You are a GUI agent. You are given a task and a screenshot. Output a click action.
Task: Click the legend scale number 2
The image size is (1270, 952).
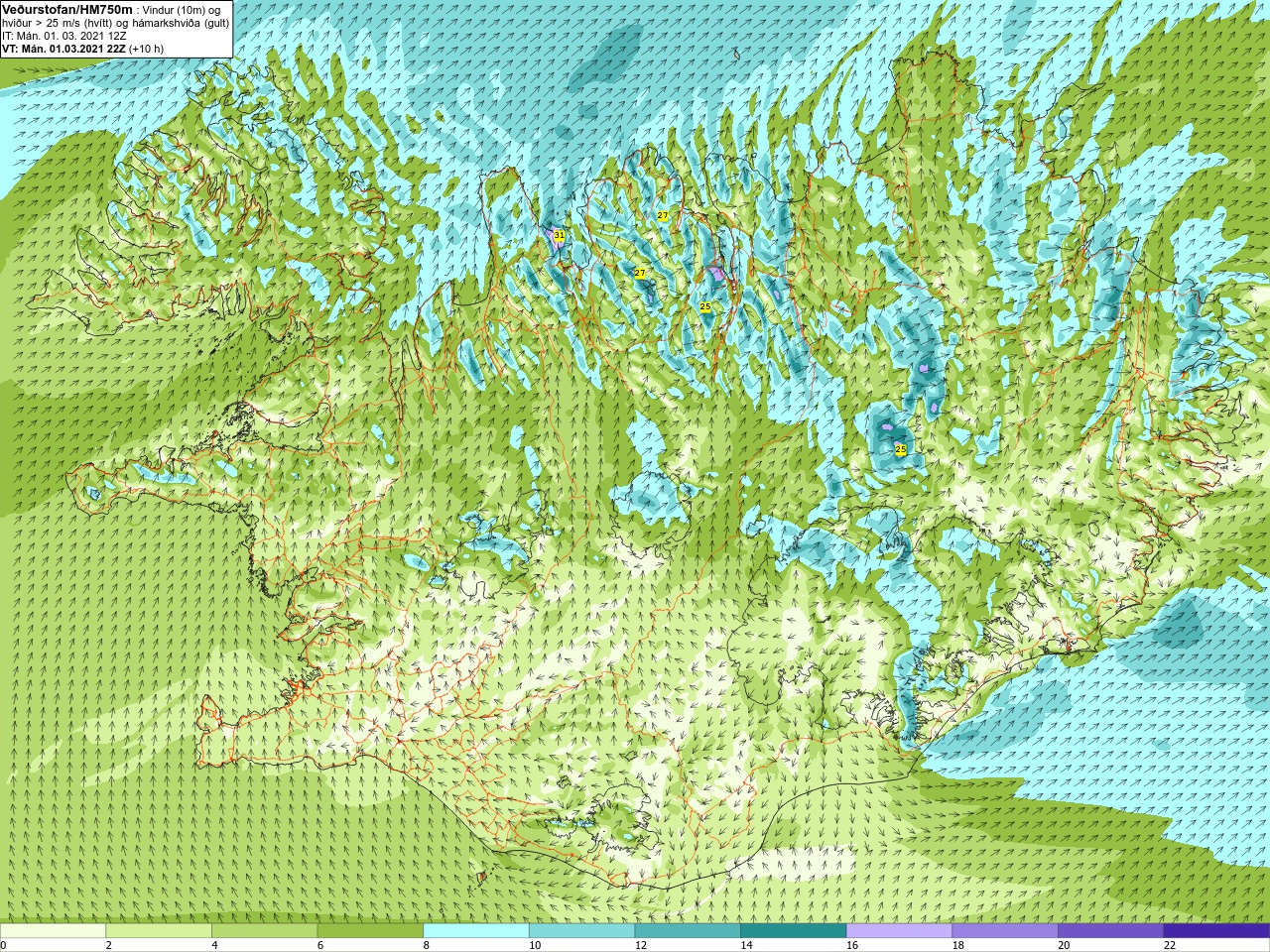pos(109,945)
